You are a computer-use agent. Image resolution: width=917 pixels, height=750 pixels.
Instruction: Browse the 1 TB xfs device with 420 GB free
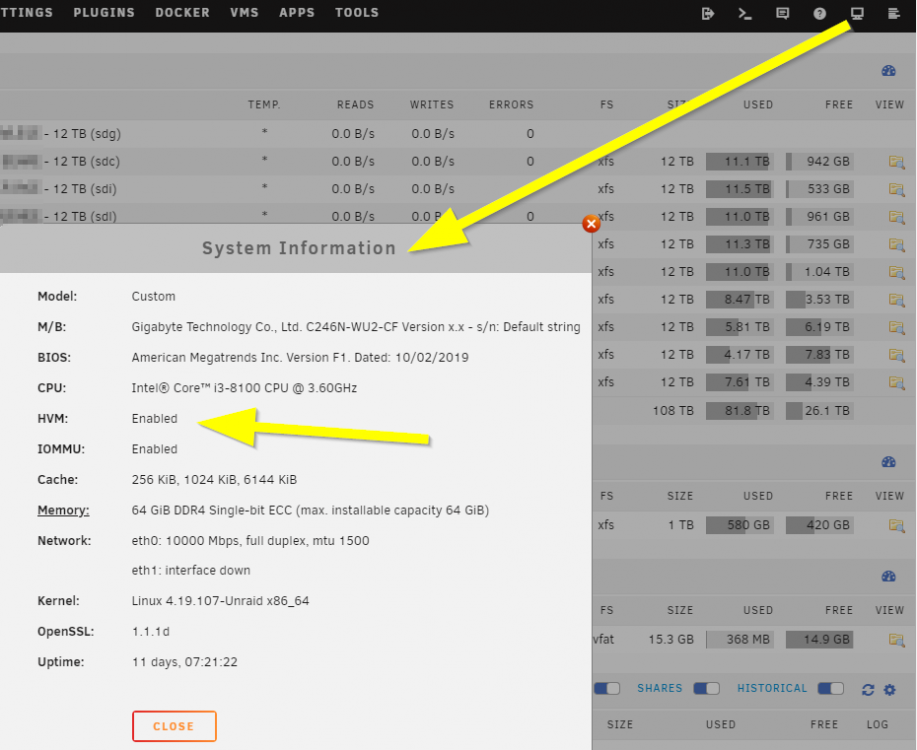[897, 525]
